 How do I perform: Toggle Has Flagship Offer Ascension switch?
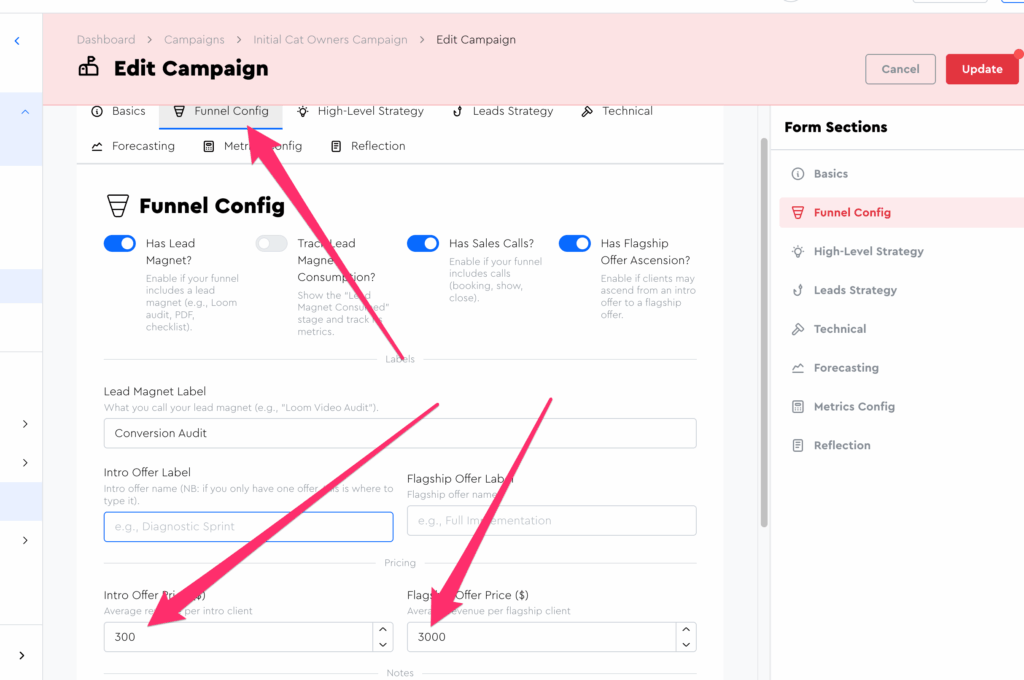pyautogui.click(x=575, y=244)
